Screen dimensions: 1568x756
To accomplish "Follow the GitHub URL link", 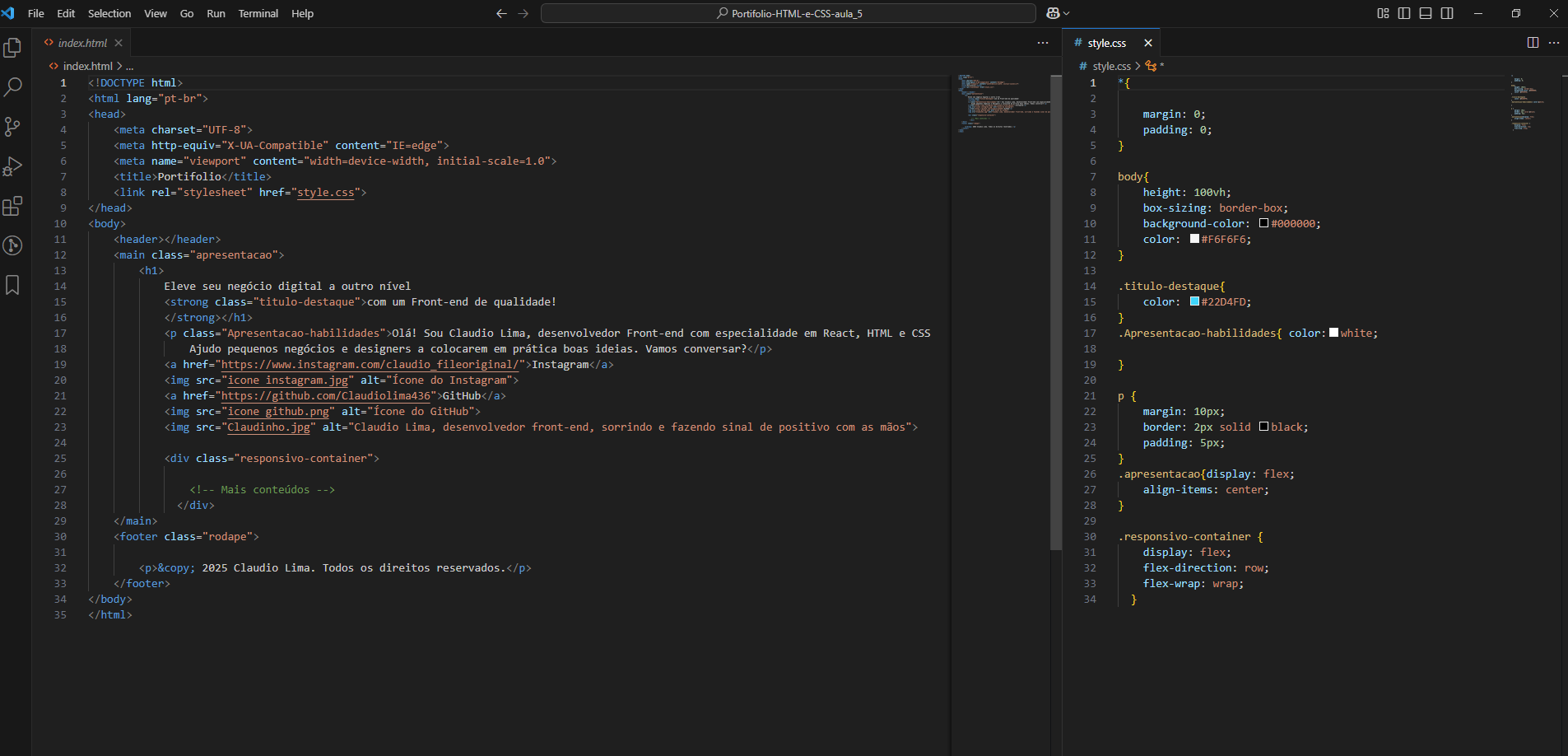I will (x=326, y=395).
